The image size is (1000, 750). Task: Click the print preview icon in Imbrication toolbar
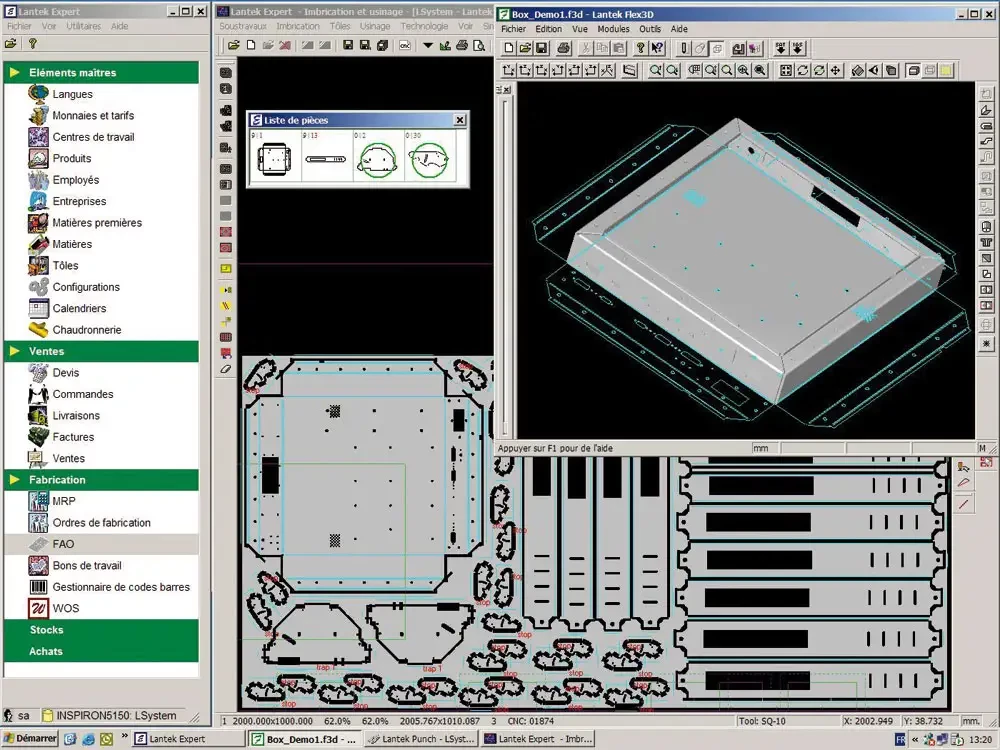coord(479,45)
